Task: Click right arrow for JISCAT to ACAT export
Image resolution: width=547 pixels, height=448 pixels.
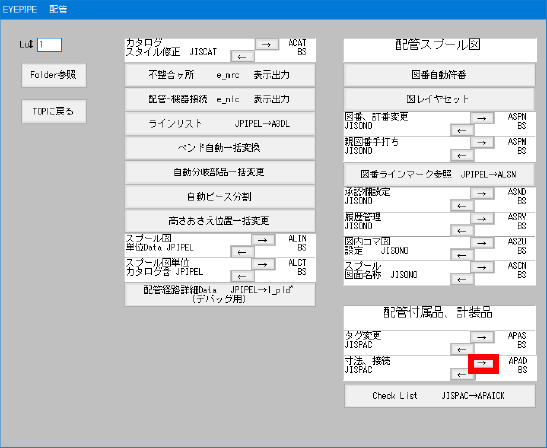Action: tap(267, 44)
